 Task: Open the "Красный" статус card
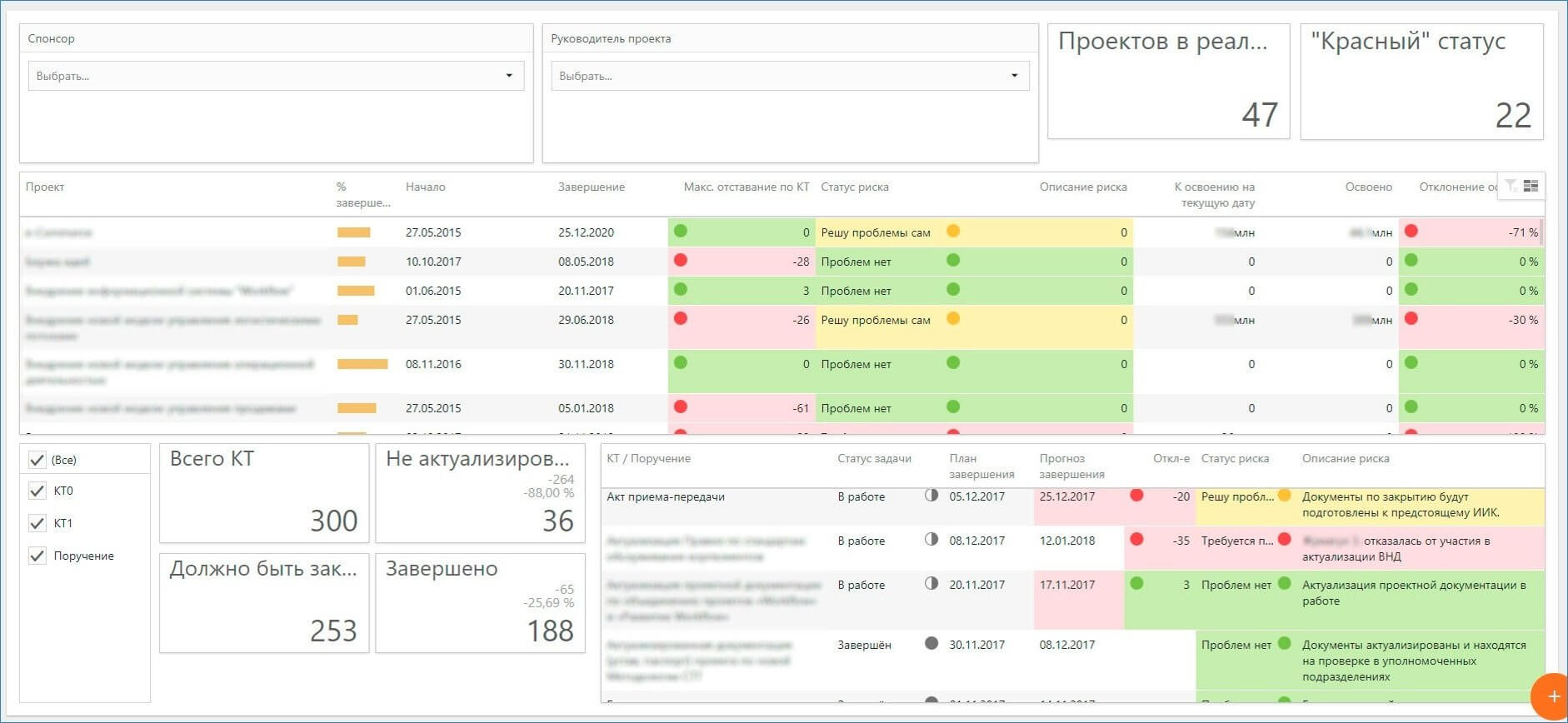point(1421,82)
